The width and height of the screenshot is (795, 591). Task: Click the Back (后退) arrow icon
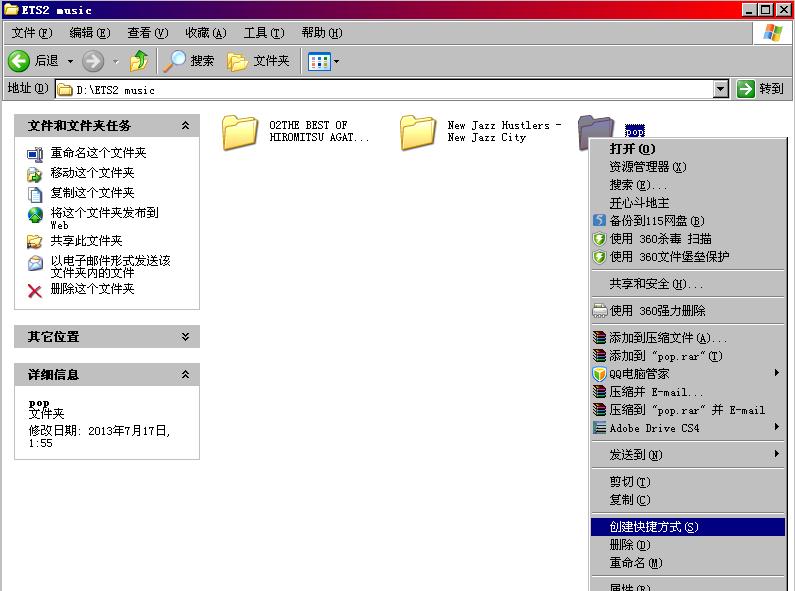(19, 61)
